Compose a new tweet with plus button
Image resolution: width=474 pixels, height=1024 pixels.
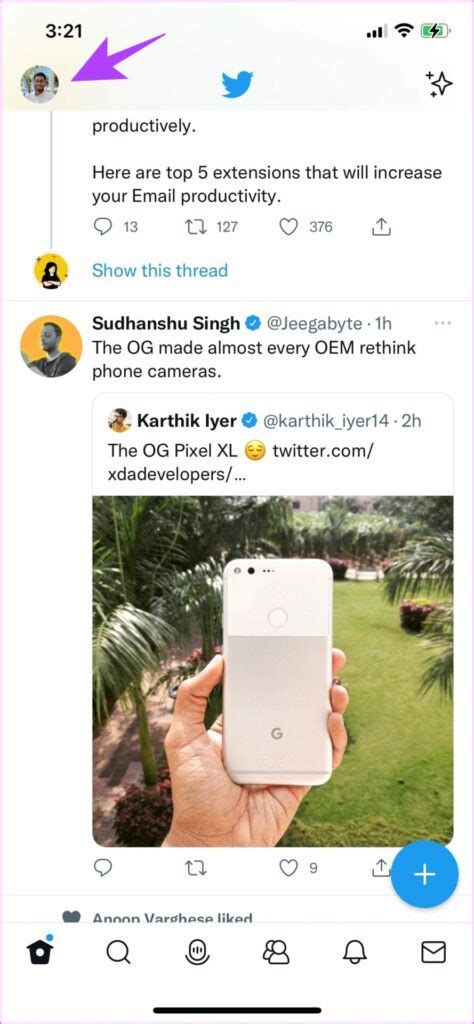424,875
